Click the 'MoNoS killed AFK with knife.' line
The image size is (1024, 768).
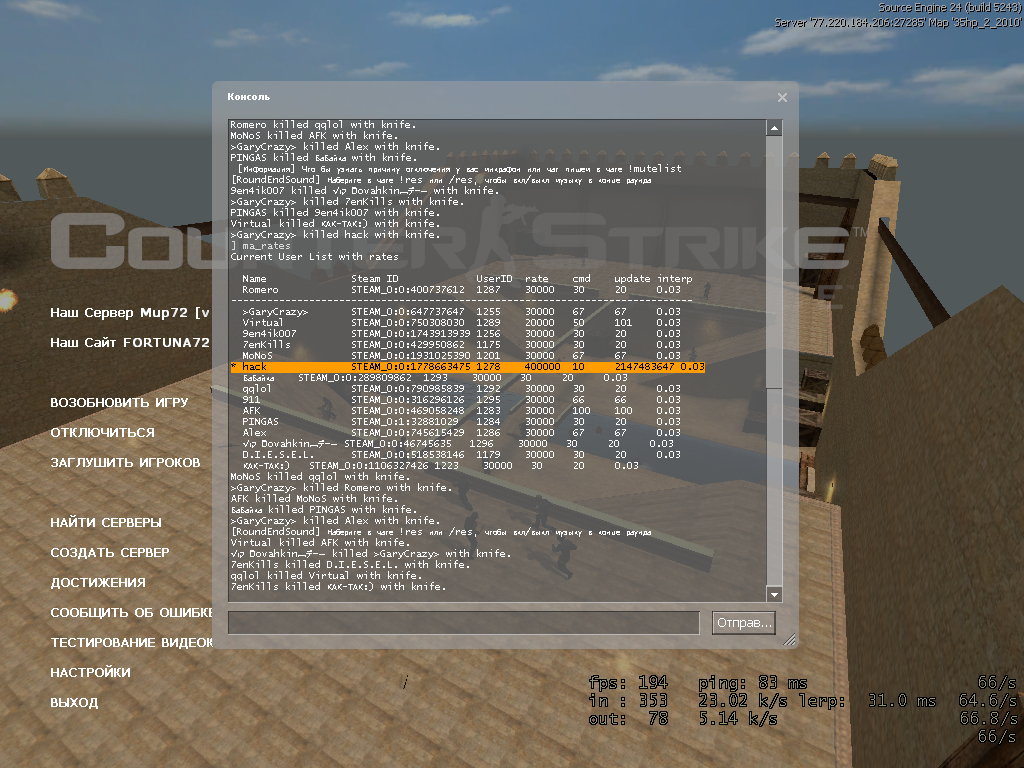[x=313, y=135]
